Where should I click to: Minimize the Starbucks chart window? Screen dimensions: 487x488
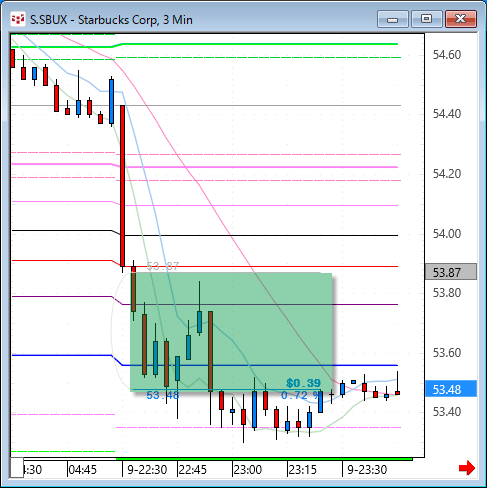point(393,19)
